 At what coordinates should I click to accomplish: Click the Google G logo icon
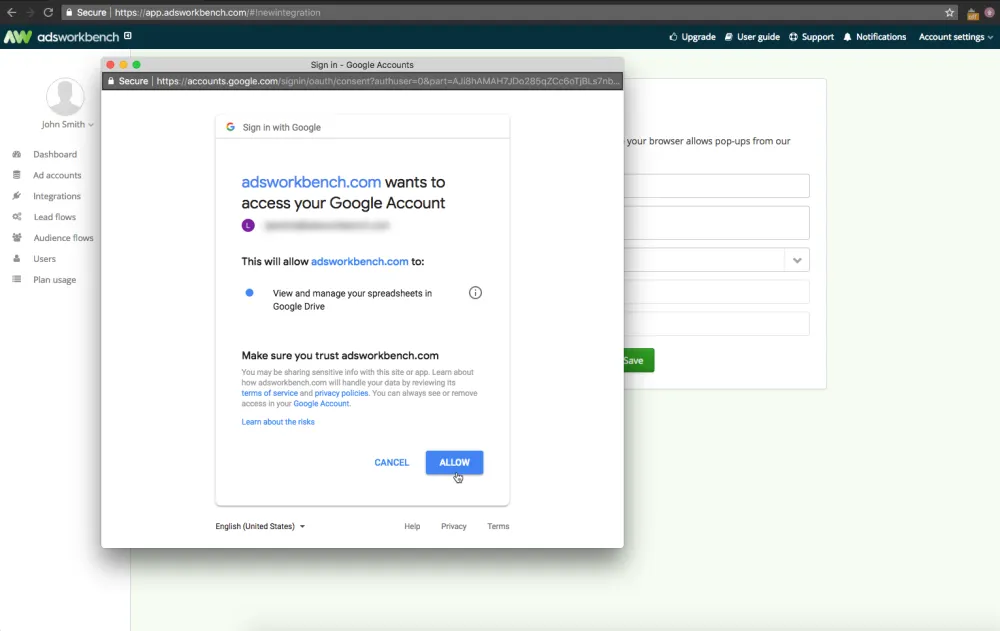tap(230, 127)
